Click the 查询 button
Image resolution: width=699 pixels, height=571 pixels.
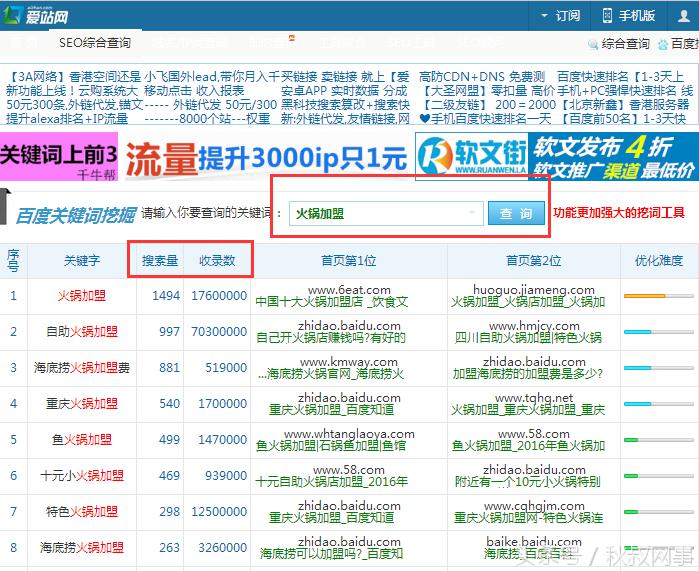(x=516, y=214)
